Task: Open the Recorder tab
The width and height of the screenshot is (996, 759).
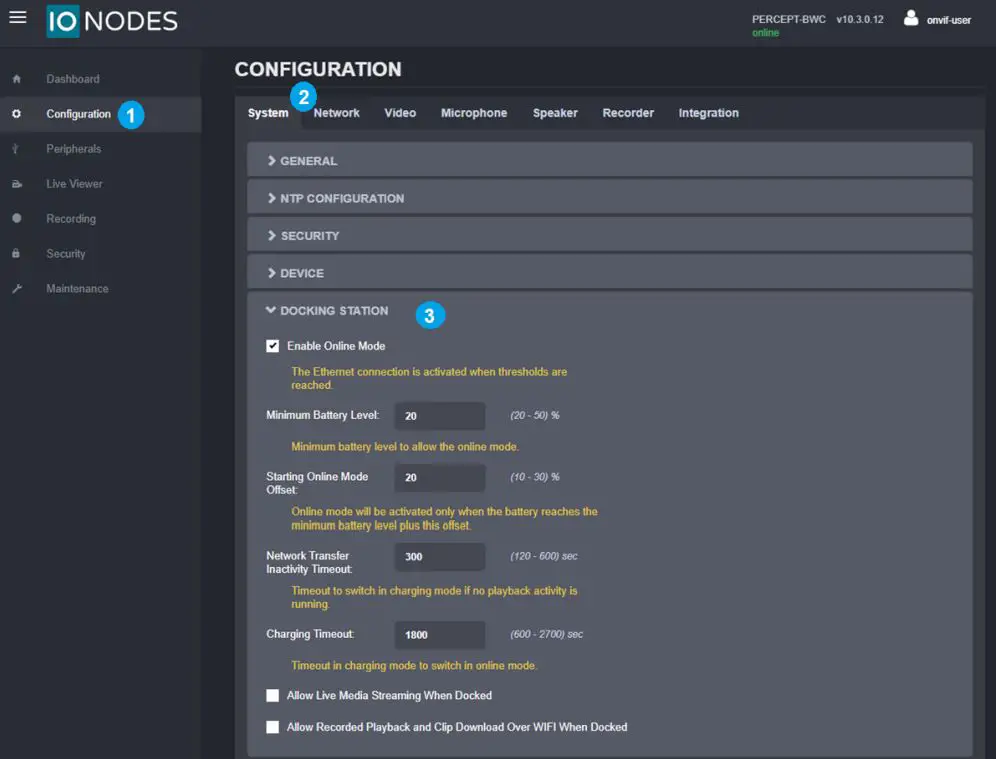Action: tap(628, 113)
